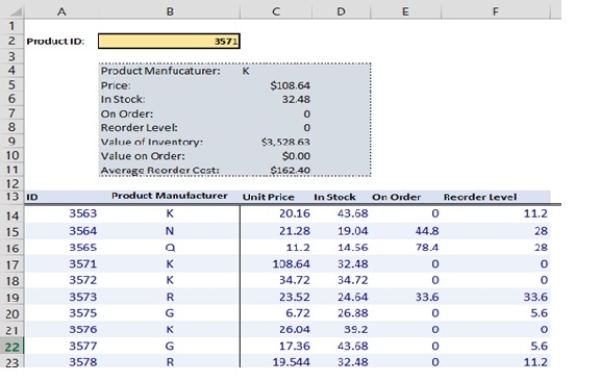Screen dimensions: 600x382
Task: Select the 'Product Manfucaturer:' label cell
Action: point(160,71)
